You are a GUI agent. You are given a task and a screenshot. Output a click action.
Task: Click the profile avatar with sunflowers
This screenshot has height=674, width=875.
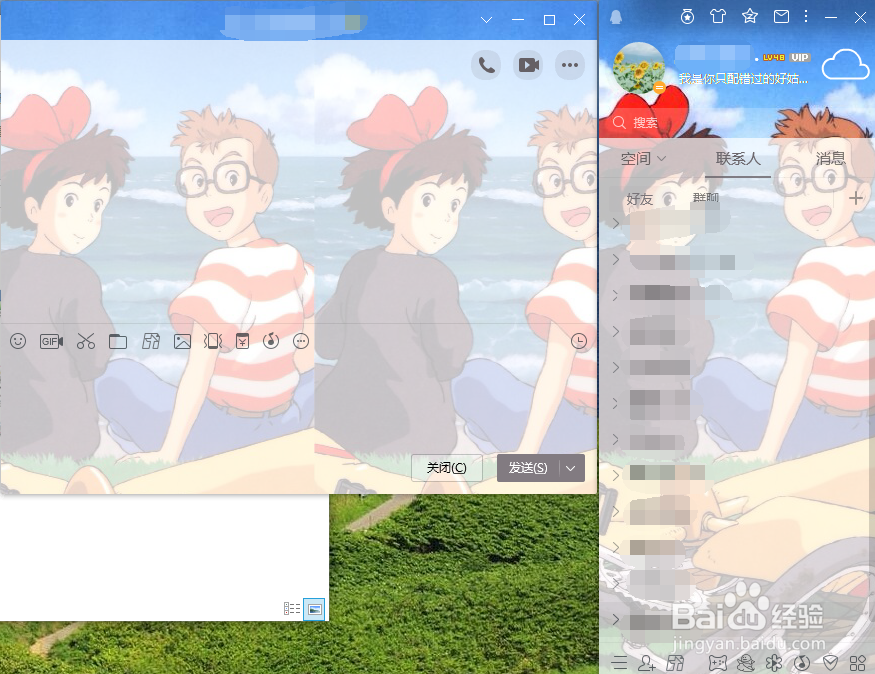tap(639, 68)
